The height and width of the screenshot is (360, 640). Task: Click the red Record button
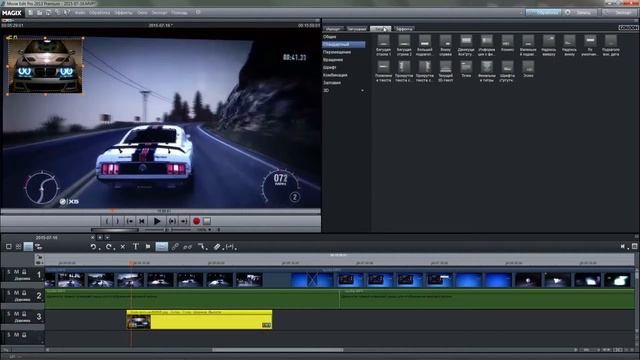(x=196, y=221)
